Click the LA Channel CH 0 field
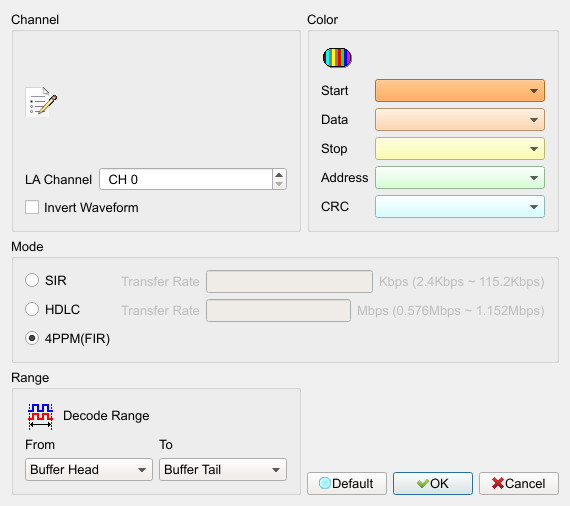Screen dimensions: 570x506 click(186, 179)
